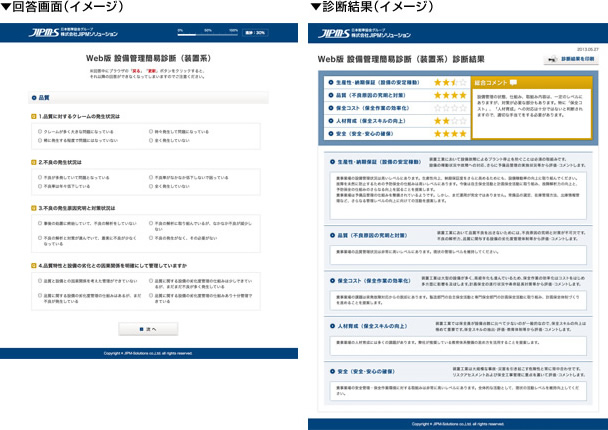This screenshot has width=608, height=430.
Task: Choose 不良の解析と対策が進んでいて option for question 3
Action: point(40,238)
